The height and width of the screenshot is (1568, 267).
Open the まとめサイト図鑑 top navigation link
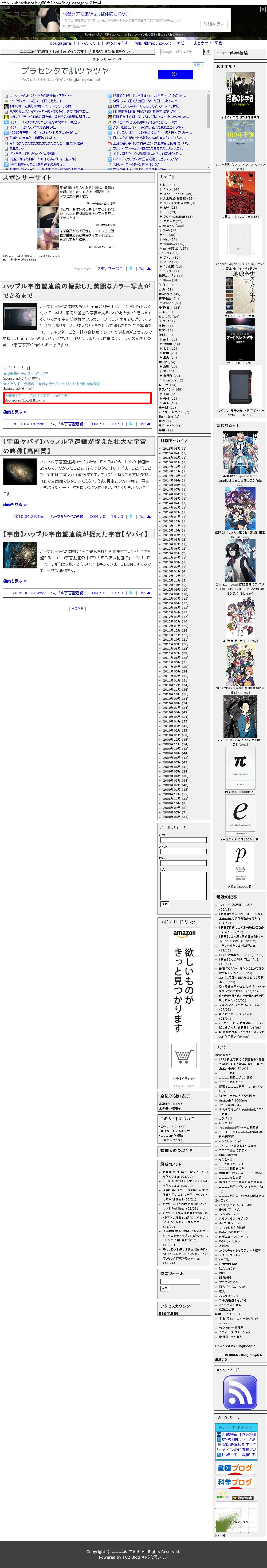point(208,43)
